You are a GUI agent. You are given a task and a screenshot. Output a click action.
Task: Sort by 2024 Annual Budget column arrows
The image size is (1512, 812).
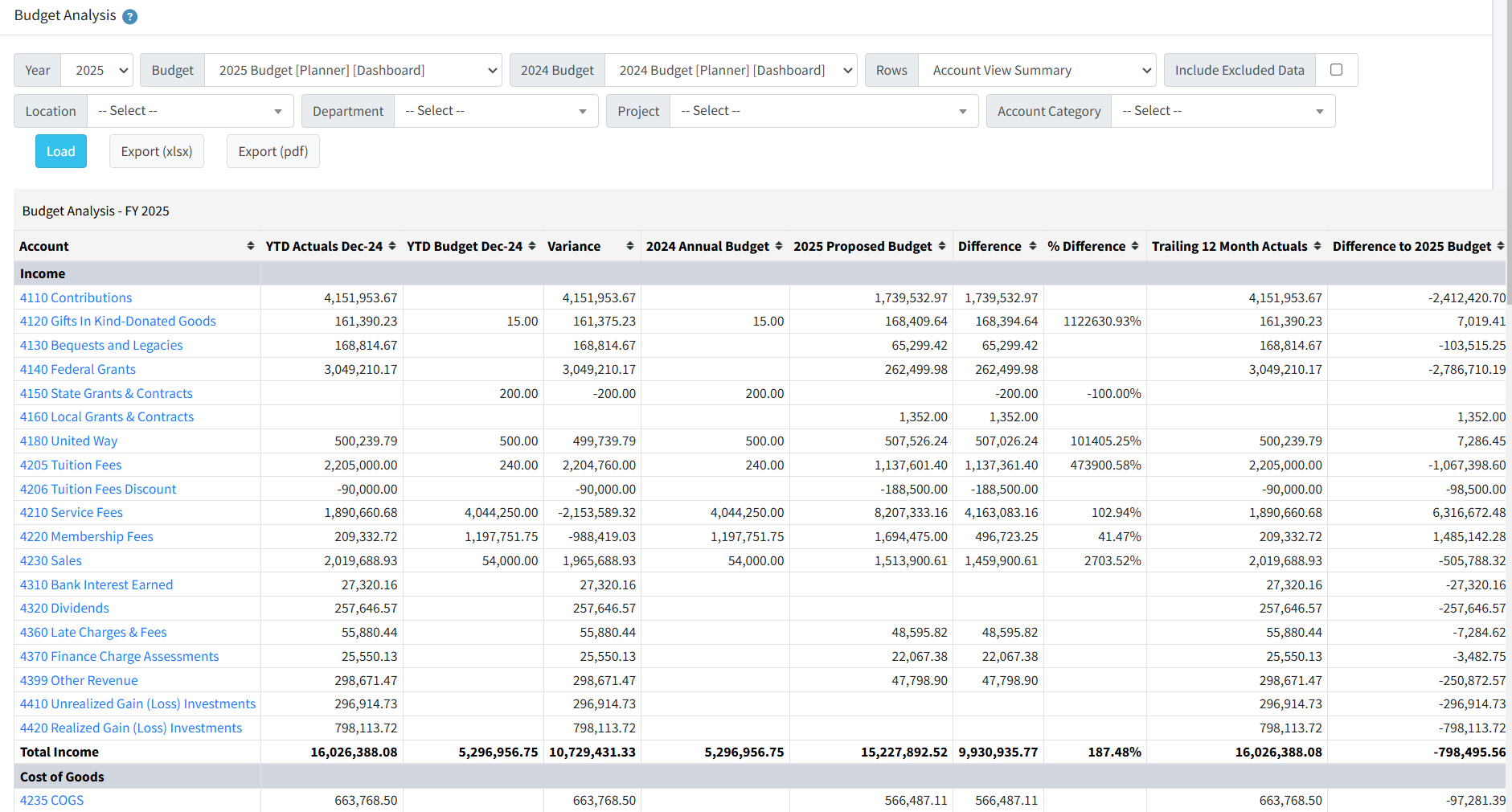779,246
